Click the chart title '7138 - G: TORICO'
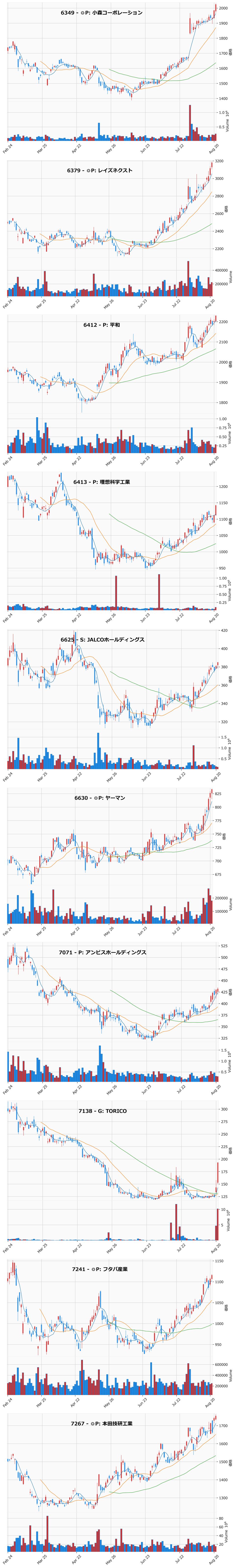This screenshot has width=235, height=1568. pyautogui.click(x=103, y=1111)
